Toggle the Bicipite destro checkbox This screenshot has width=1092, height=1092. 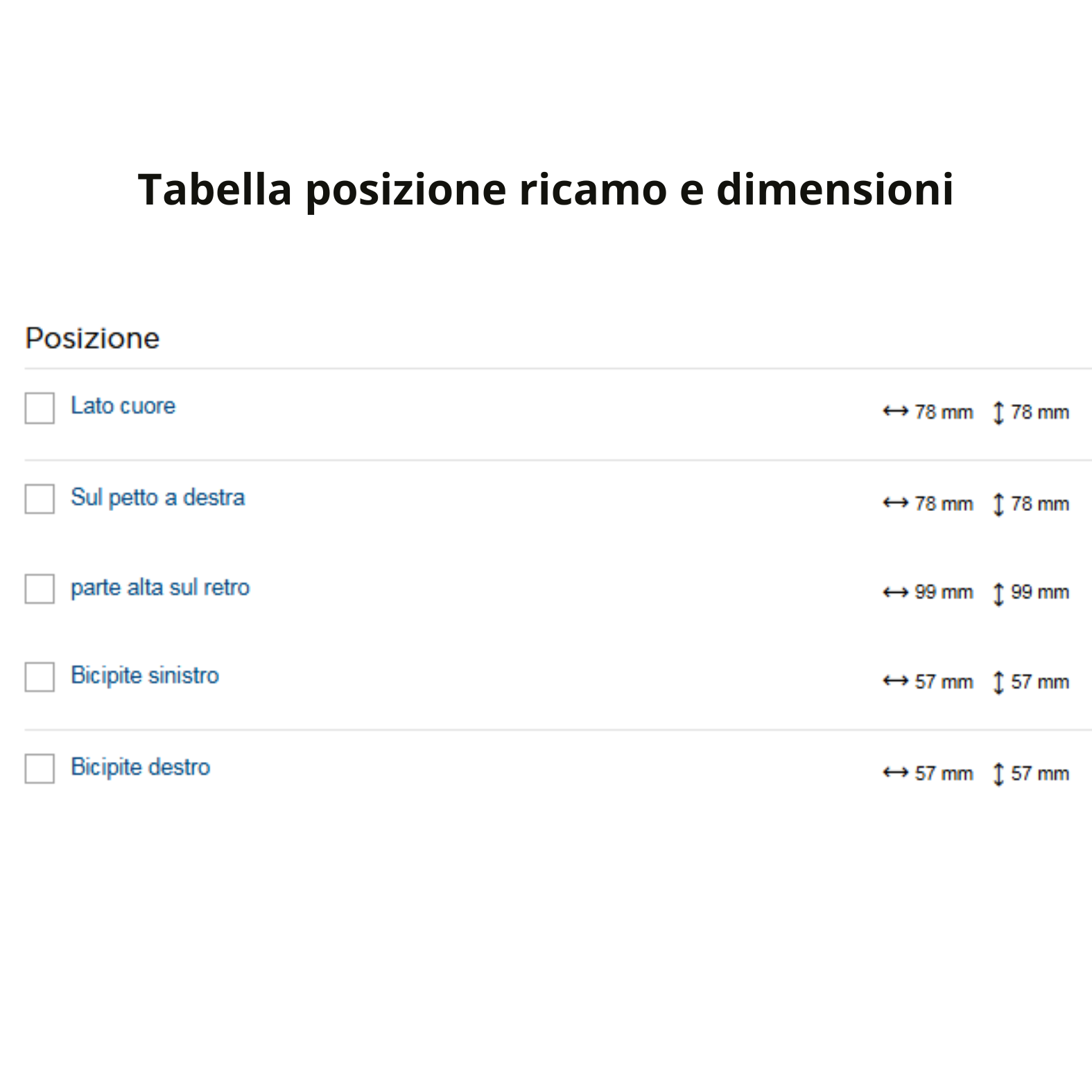(40, 768)
